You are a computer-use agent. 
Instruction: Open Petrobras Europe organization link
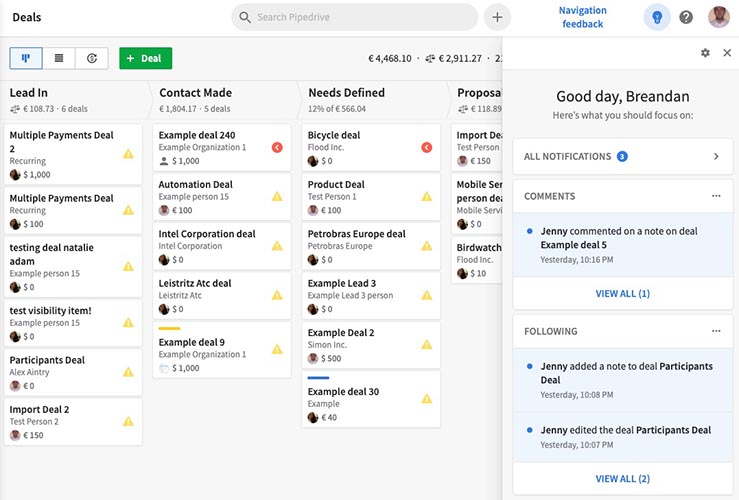[340, 246]
